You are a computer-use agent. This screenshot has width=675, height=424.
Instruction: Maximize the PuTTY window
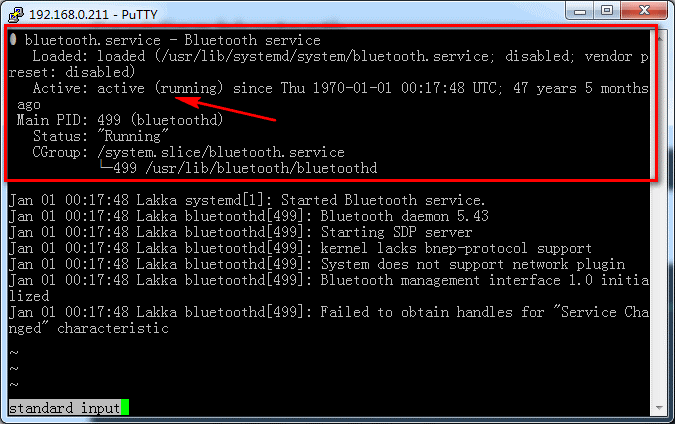(607, 9)
